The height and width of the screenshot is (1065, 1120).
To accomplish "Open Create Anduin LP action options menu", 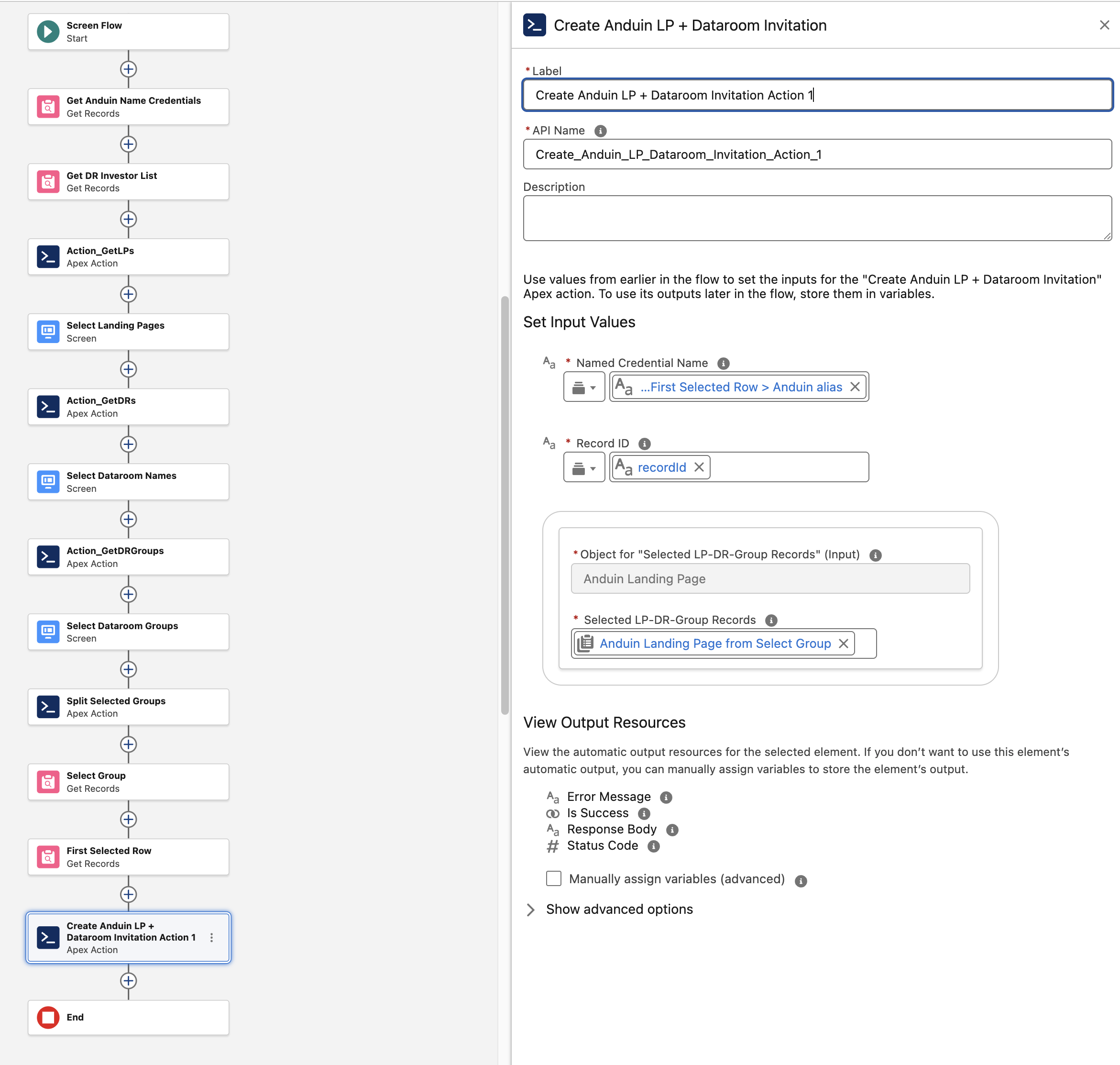I will (x=212, y=937).
